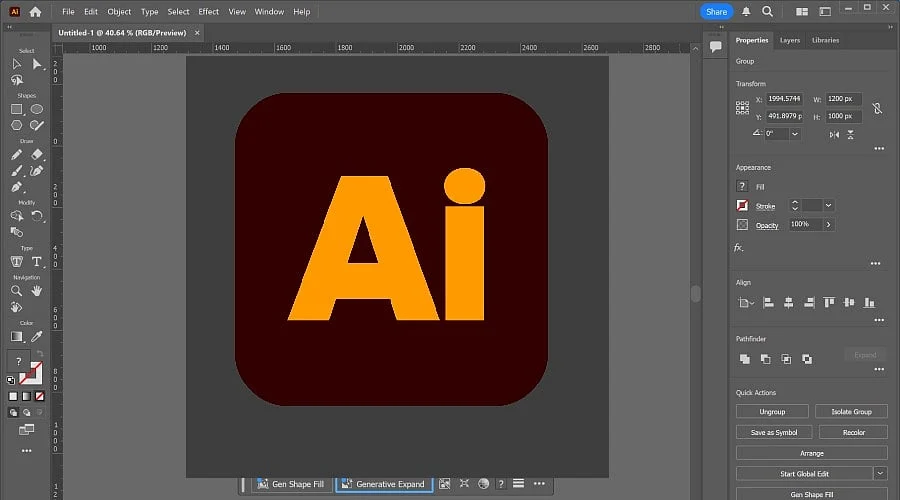
Task: Click Pathfinder Intersect icon
Action: point(786,359)
